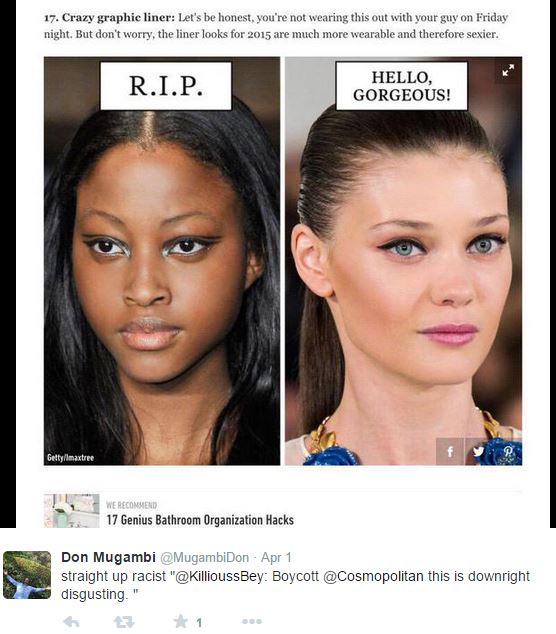Open 17 Genius Bathroom Organization Hacks article
This screenshot has height=634, width=556.
(x=200, y=520)
